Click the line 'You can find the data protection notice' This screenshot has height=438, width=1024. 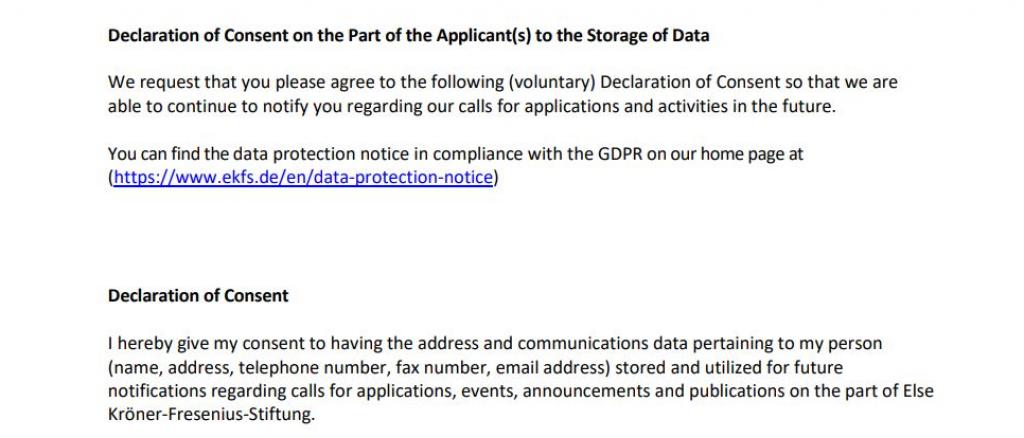coord(455,155)
